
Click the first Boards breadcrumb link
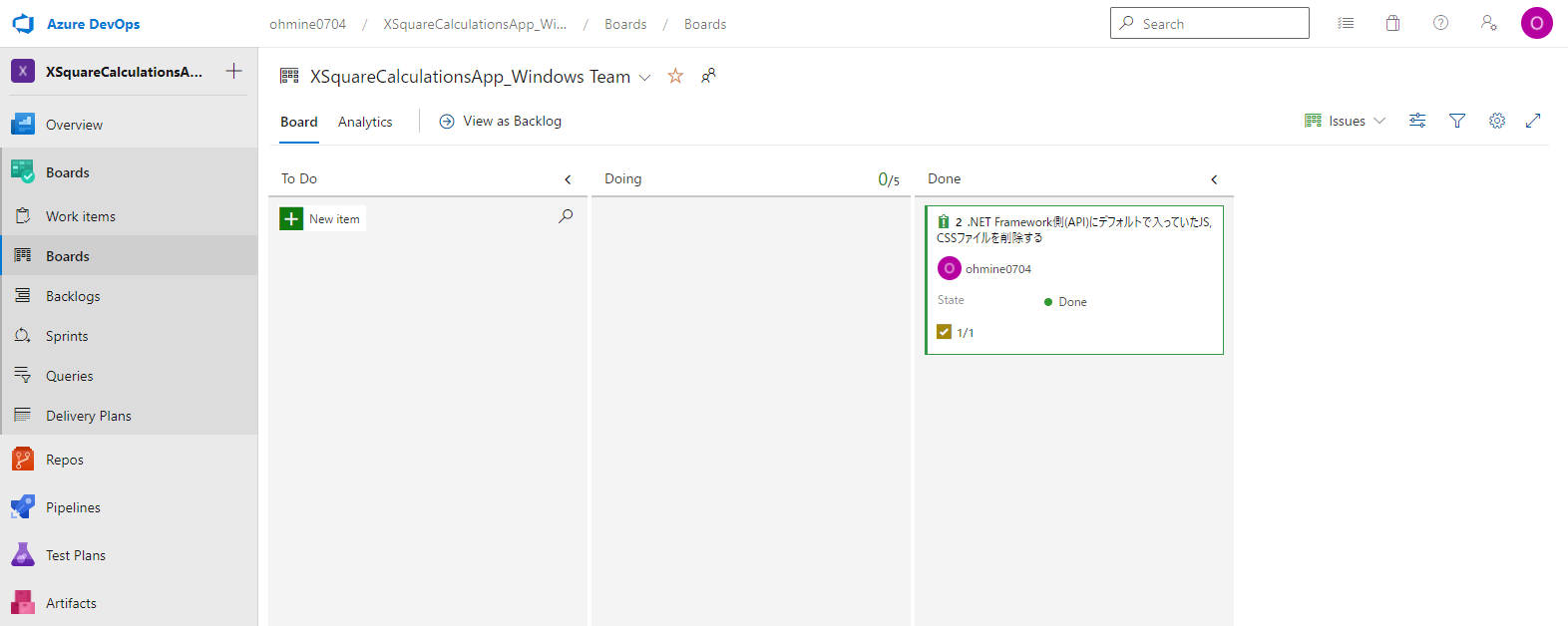click(625, 24)
